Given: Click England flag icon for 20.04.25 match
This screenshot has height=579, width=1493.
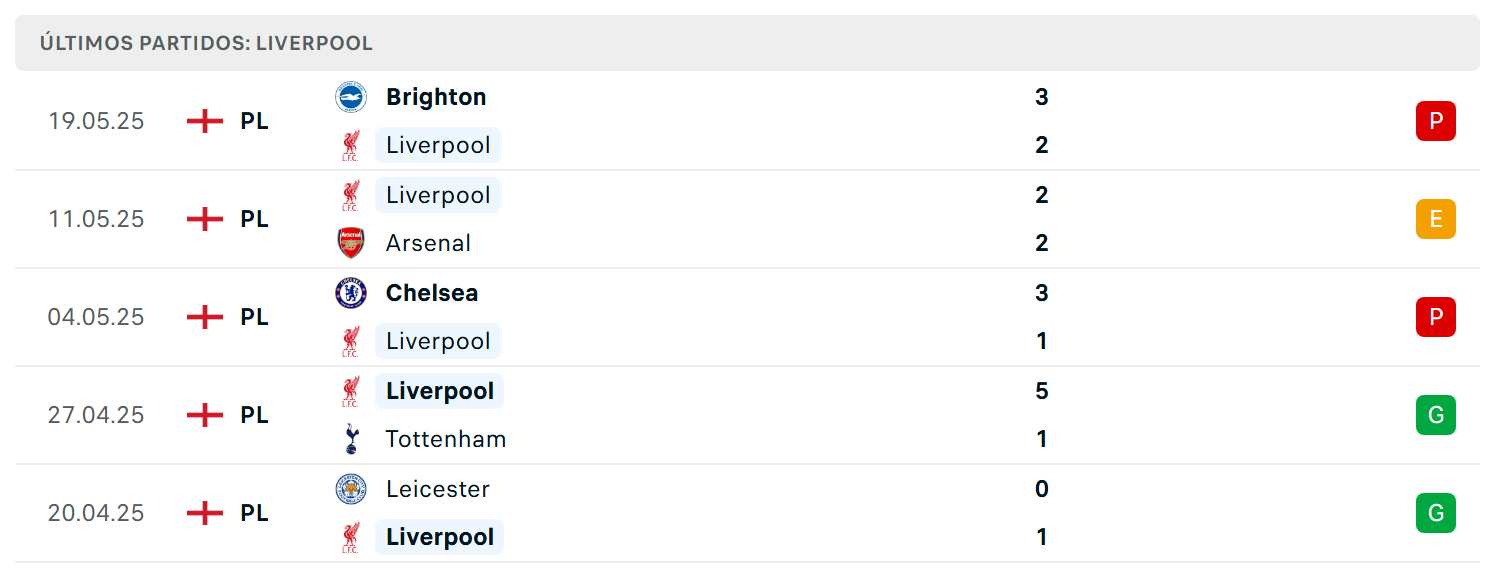Looking at the screenshot, I should point(205,513).
